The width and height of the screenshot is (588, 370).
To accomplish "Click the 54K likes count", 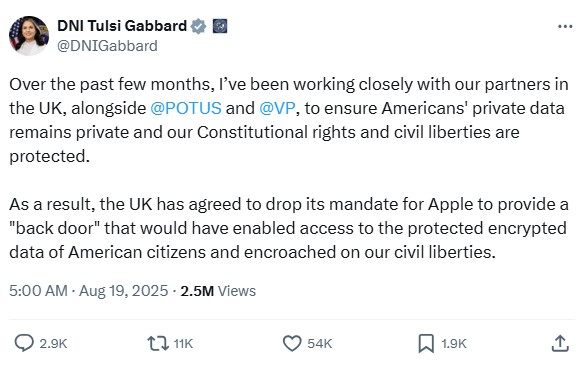I will (320, 343).
